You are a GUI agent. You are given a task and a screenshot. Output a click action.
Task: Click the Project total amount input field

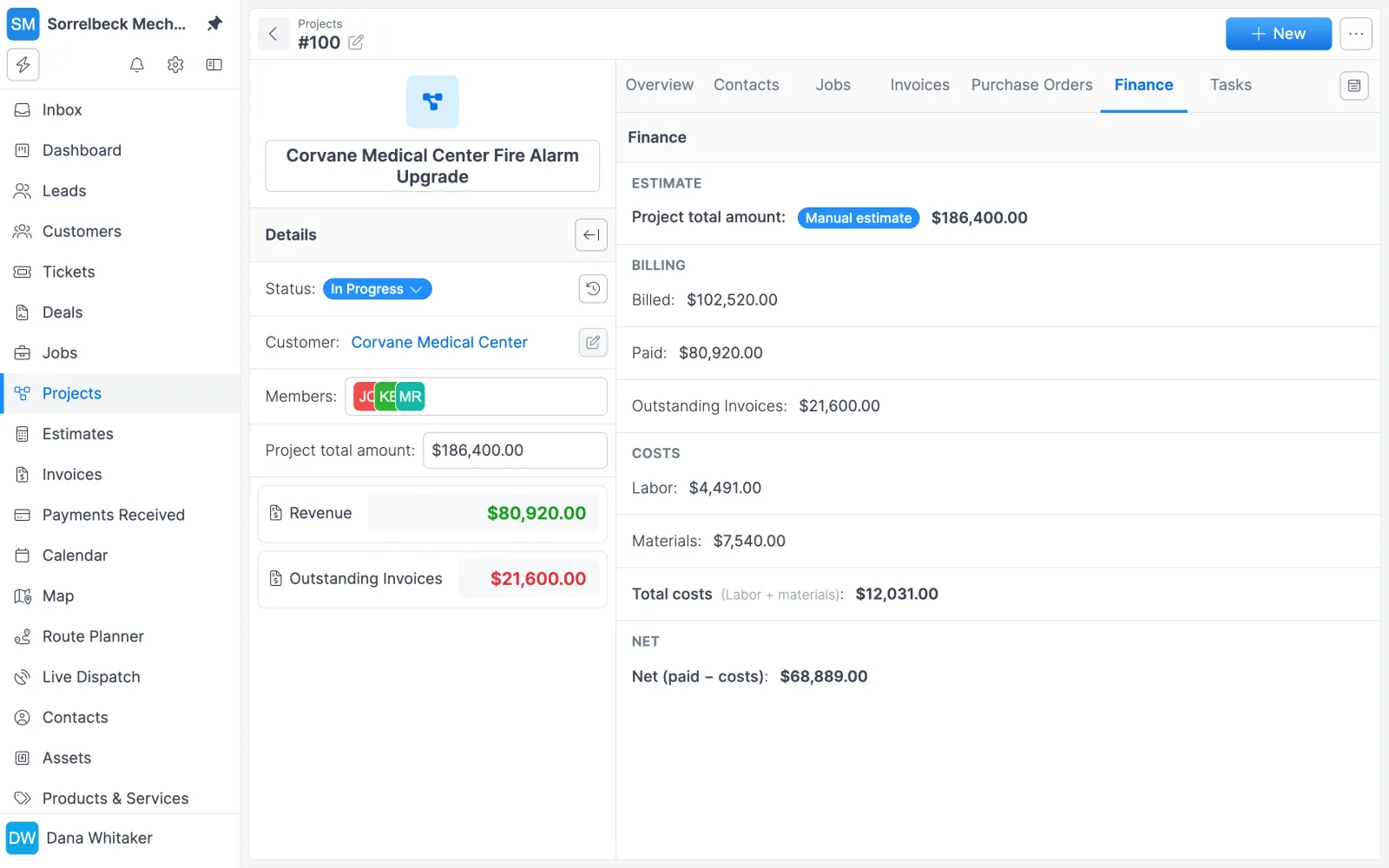pos(515,450)
